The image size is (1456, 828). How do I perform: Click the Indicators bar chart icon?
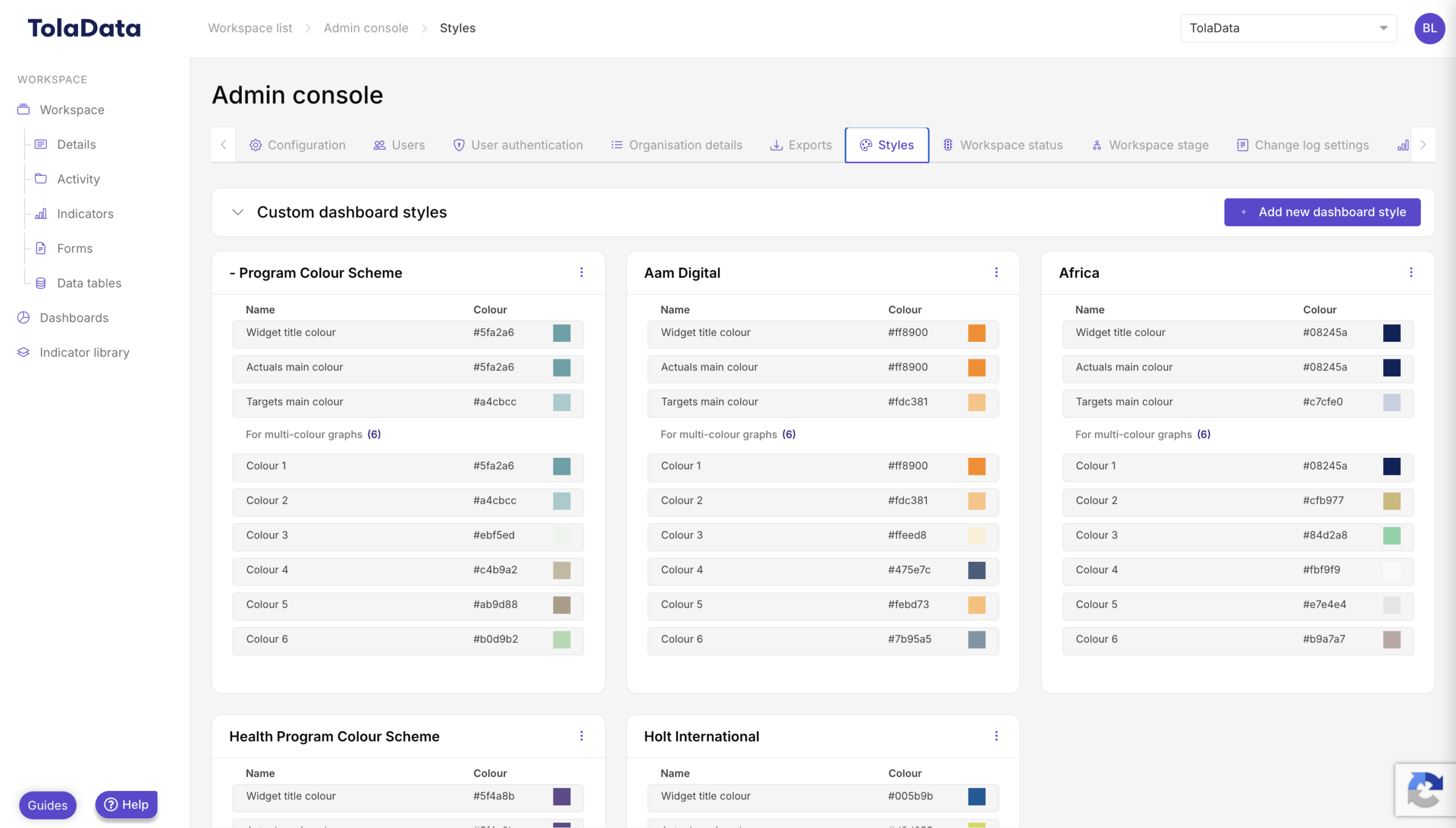pos(41,214)
